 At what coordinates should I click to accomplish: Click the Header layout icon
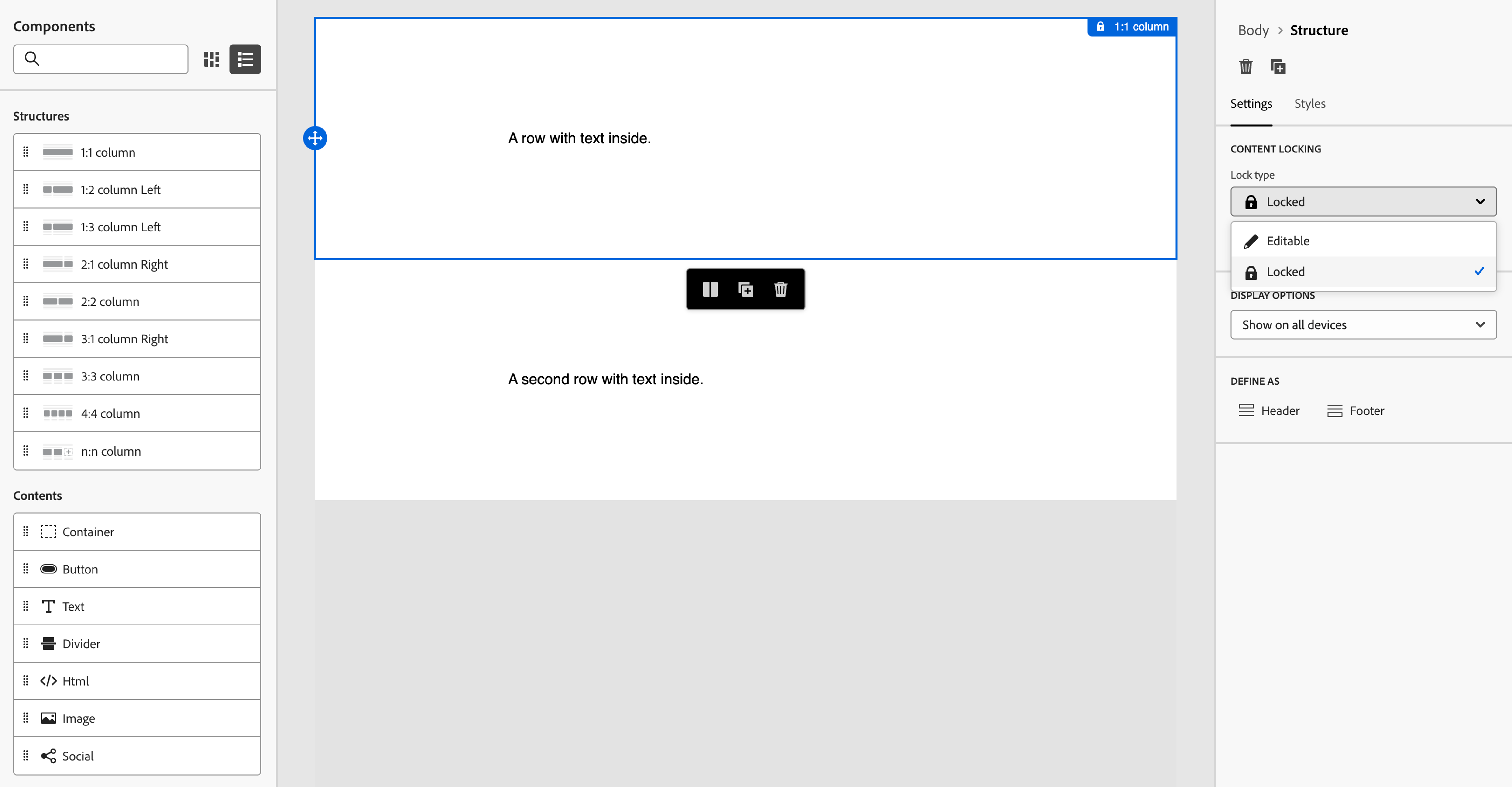point(1246,411)
